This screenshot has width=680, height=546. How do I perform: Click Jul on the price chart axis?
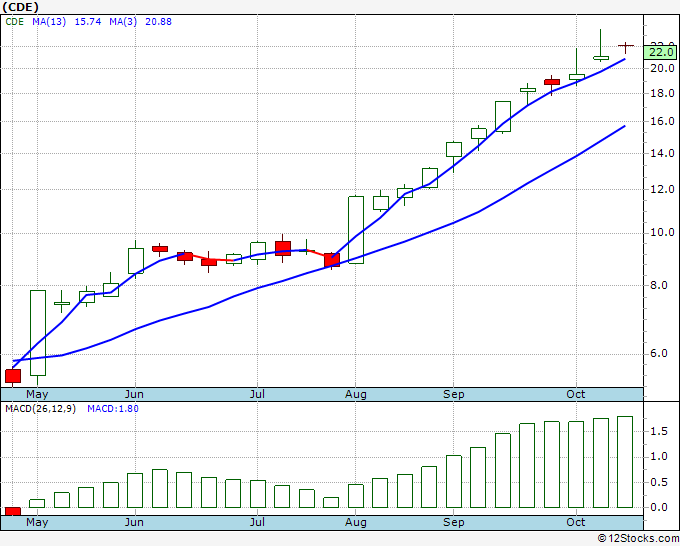coord(257,394)
